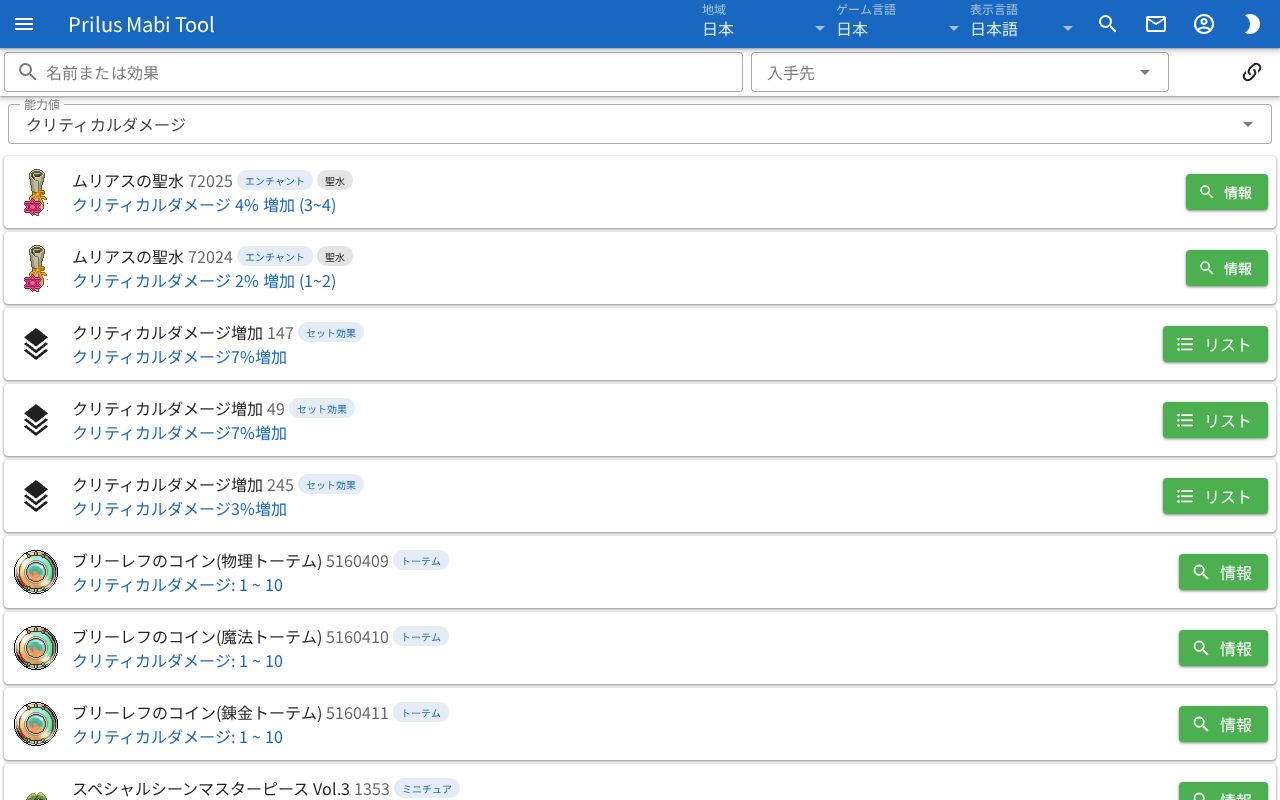Click 情報 for ブリーレフのコイン(錬金トーテム)
This screenshot has width=1280, height=800.
[x=1223, y=724]
